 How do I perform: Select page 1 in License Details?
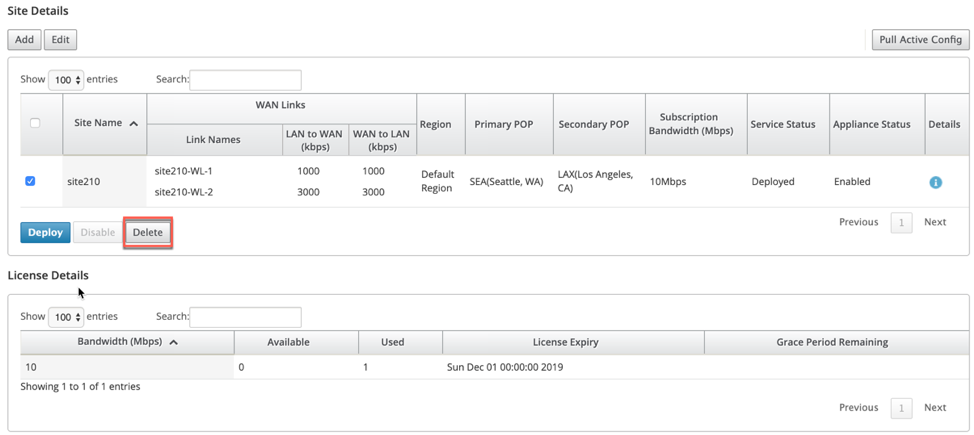click(x=901, y=408)
